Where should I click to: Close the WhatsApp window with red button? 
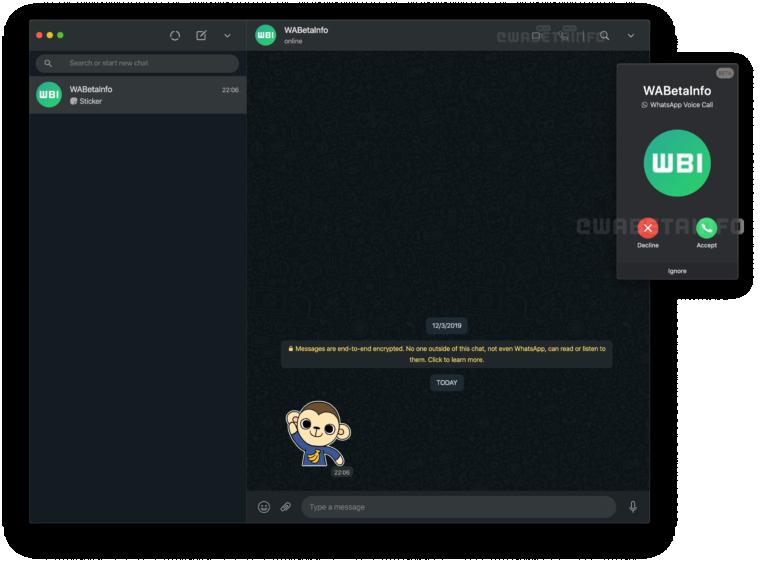(x=39, y=35)
